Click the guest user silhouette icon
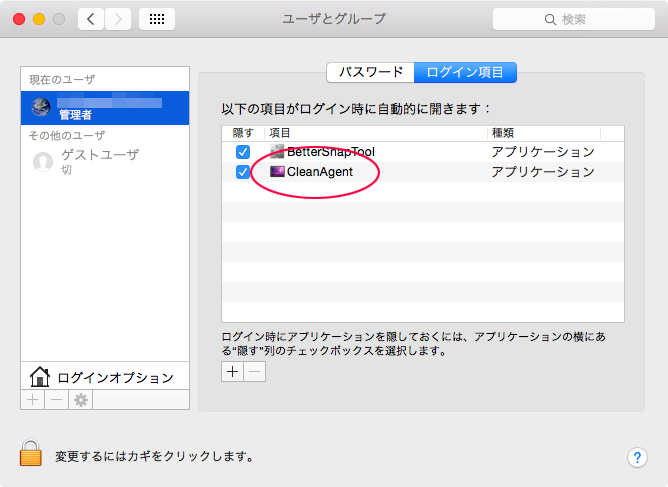The height and width of the screenshot is (487, 668). pos(43,162)
